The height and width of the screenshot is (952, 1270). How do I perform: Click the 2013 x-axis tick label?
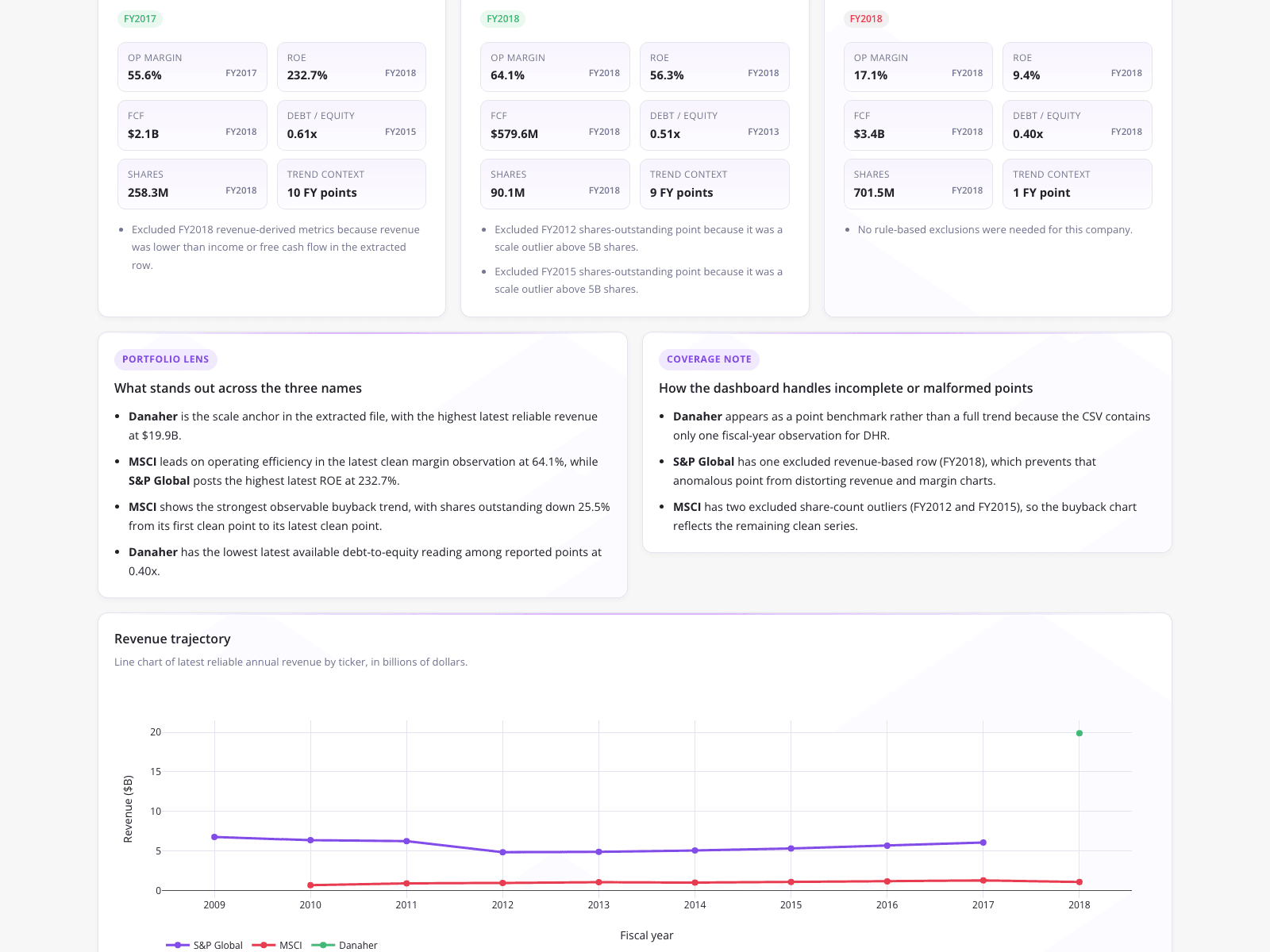[598, 905]
